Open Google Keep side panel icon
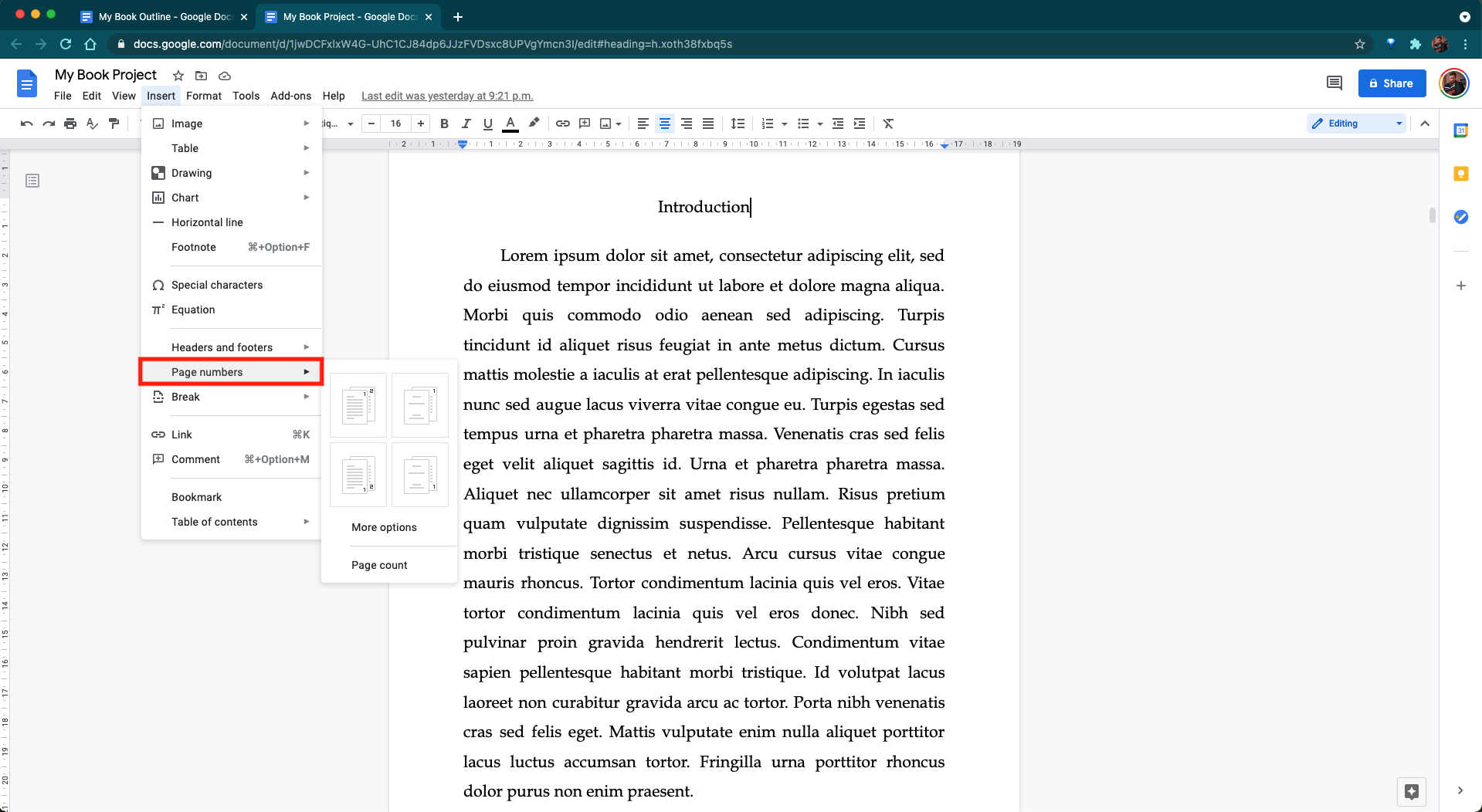The height and width of the screenshot is (812, 1482). 1460,174
